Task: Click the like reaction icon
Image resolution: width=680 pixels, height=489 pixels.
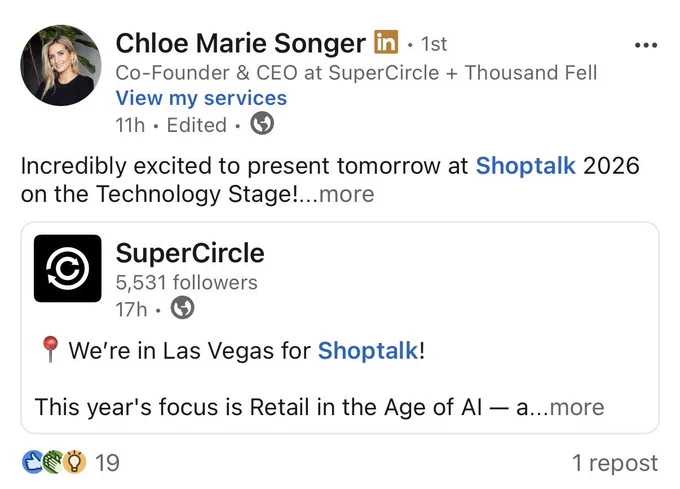Action: 32,462
